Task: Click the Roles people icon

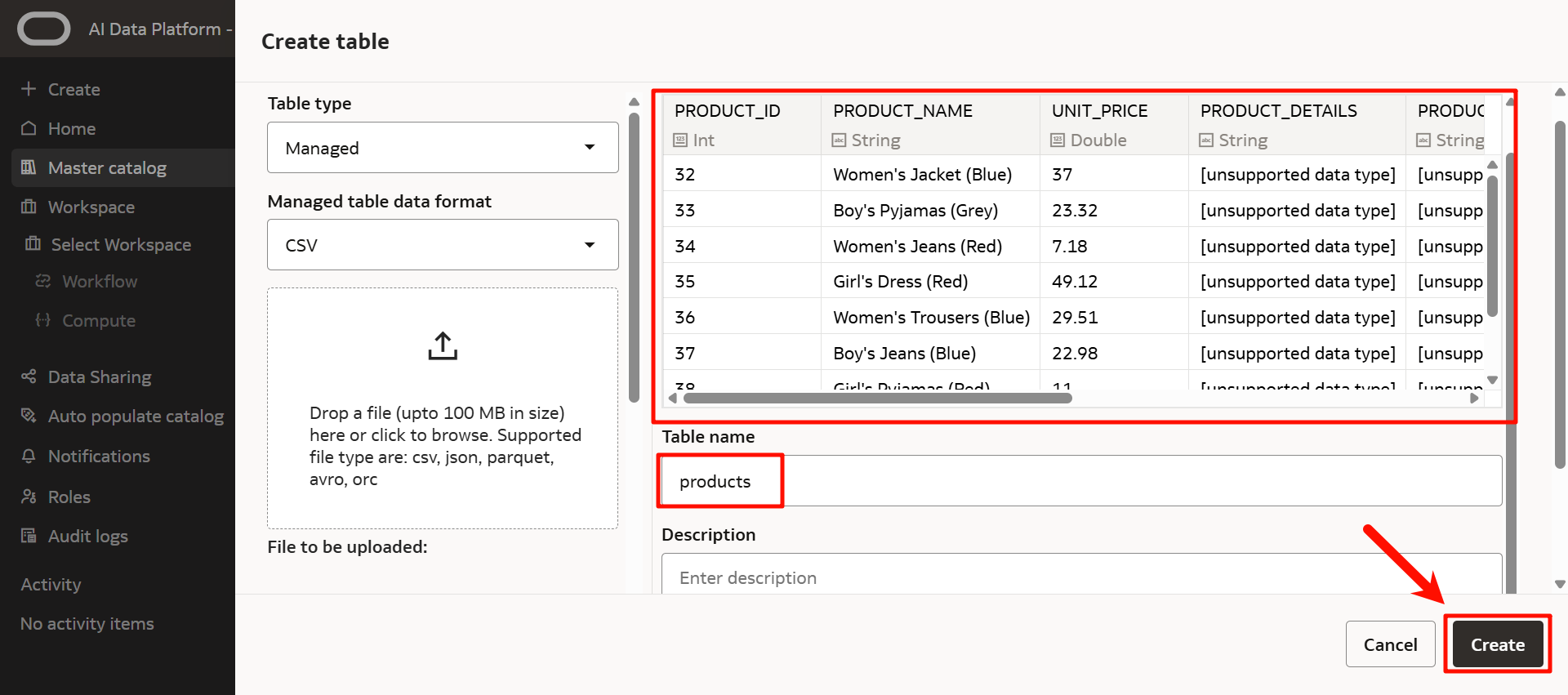Action: coord(29,497)
